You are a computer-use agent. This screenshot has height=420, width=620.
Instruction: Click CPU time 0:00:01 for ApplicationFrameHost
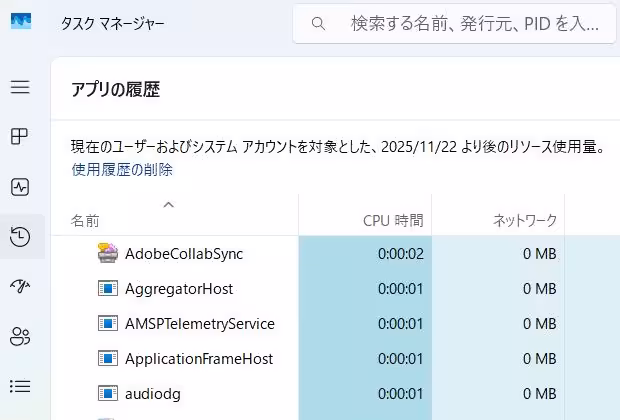point(401,359)
